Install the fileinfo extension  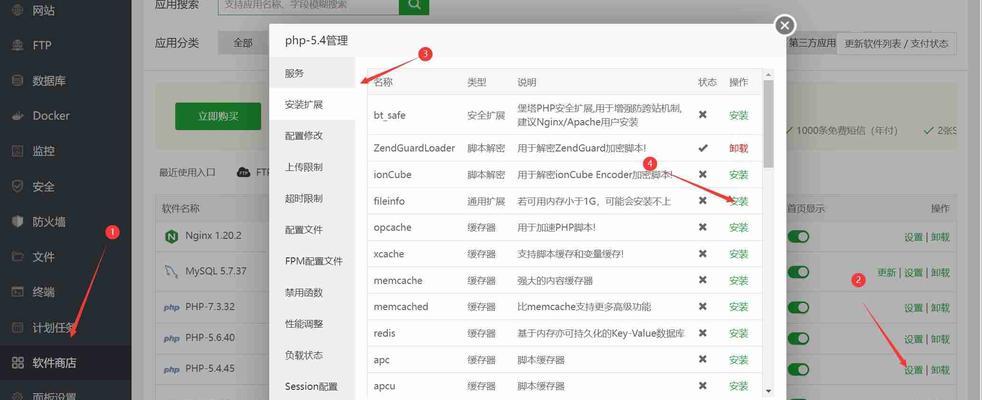click(738, 201)
